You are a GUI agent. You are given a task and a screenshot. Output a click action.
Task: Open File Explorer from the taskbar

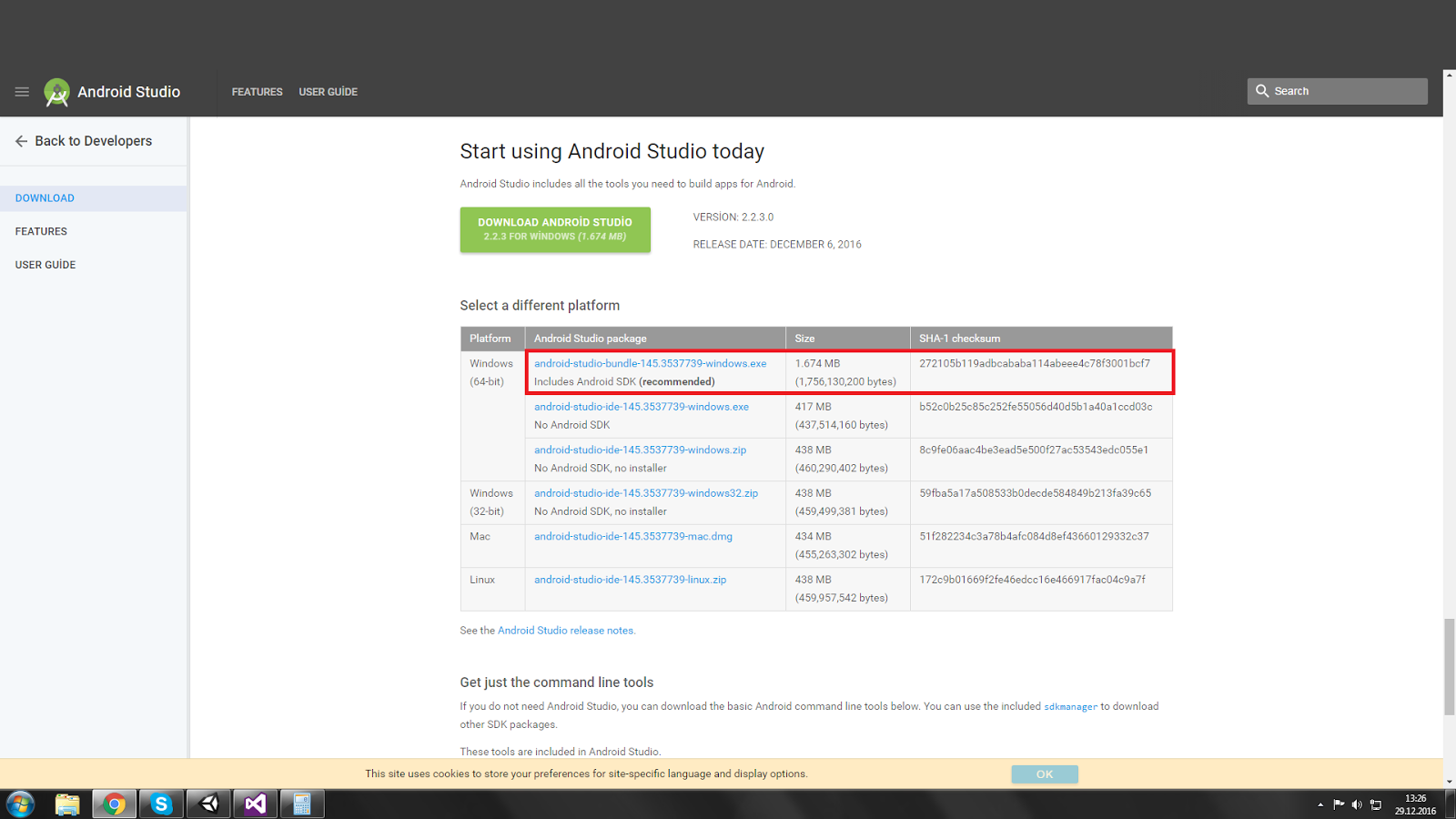67,804
